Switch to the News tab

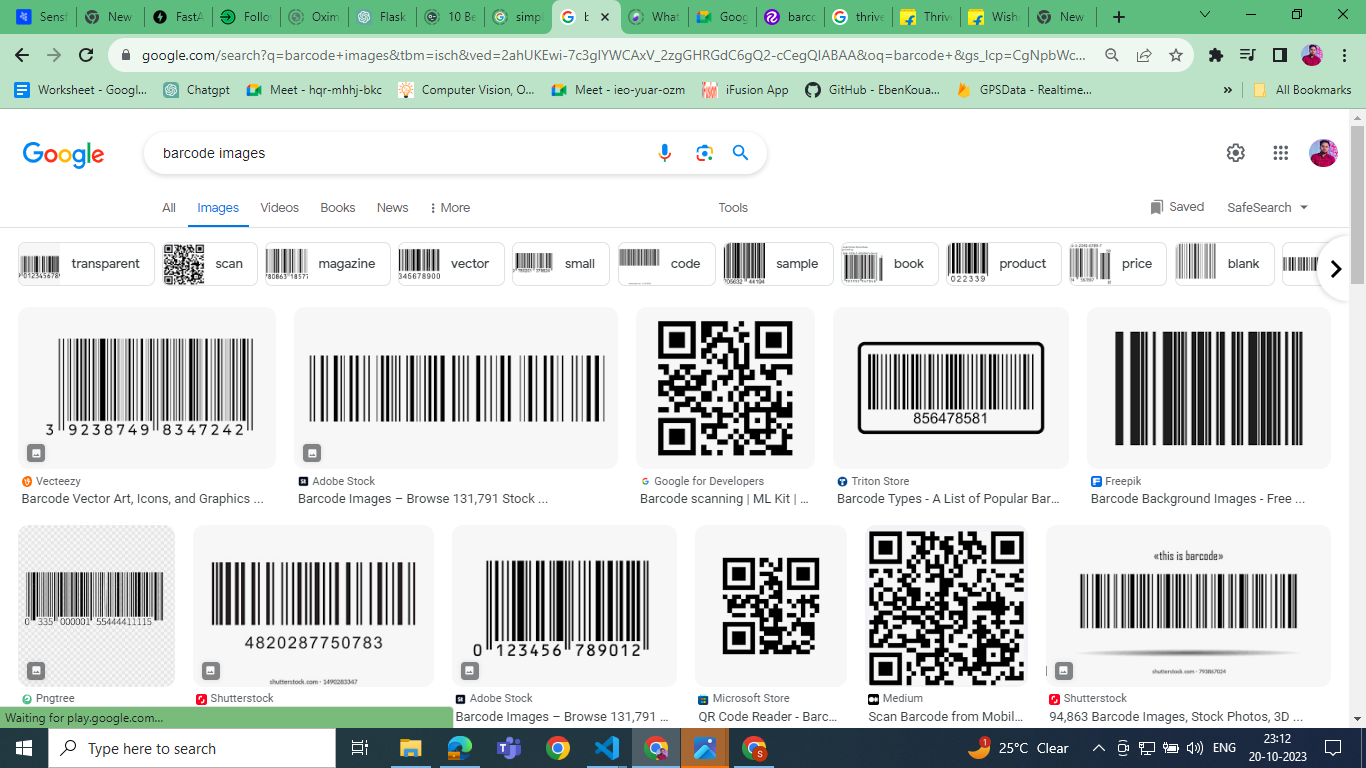[x=392, y=208]
